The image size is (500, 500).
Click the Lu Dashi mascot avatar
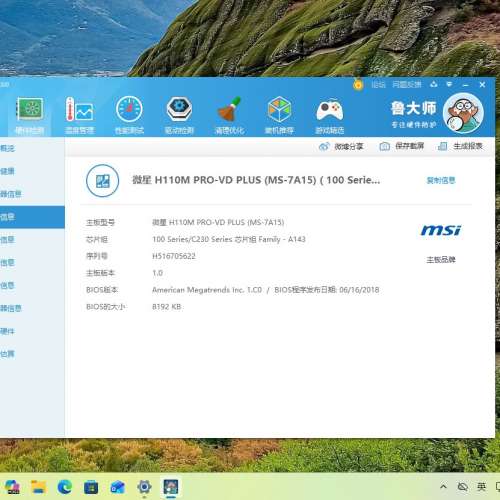pyautogui.click(x=463, y=113)
